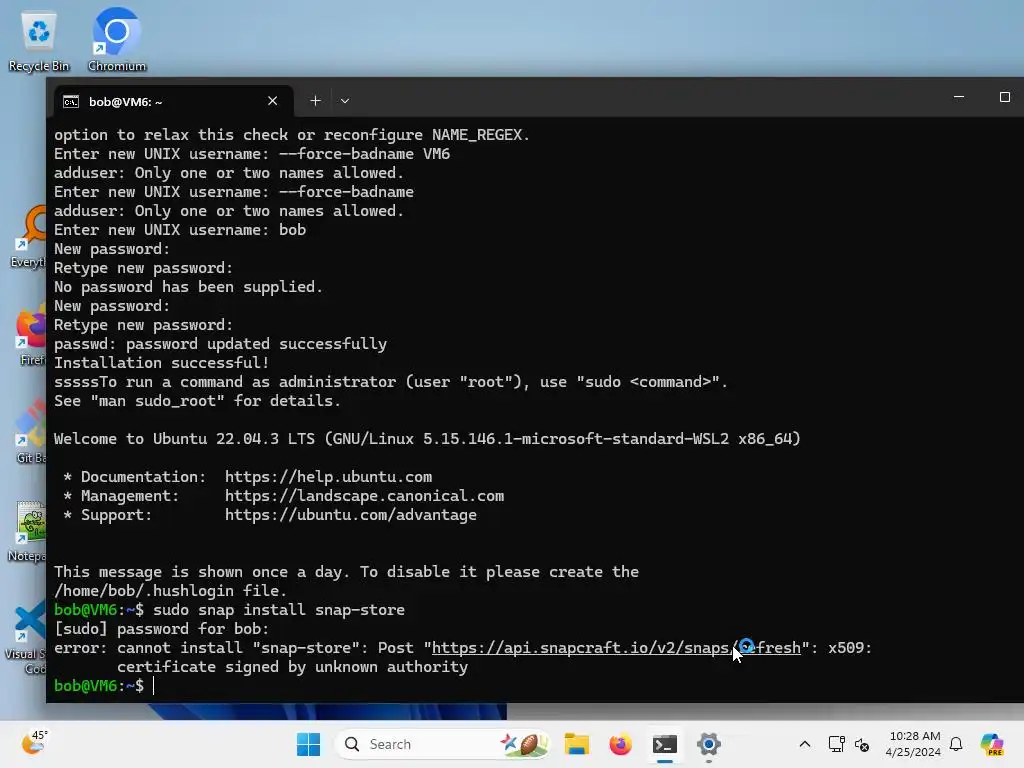Click the sudo snap install snap-store command
Viewport: 1024px width, 768px height.
click(279, 609)
